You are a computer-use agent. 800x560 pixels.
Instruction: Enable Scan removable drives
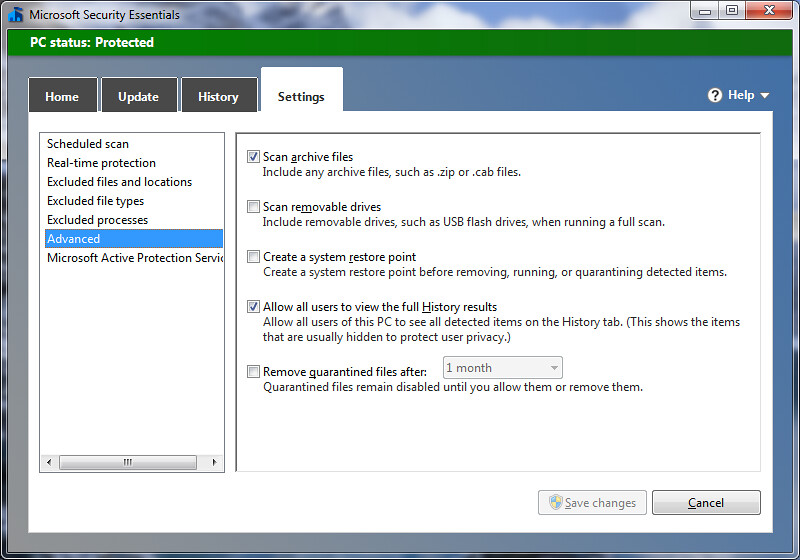point(253,207)
